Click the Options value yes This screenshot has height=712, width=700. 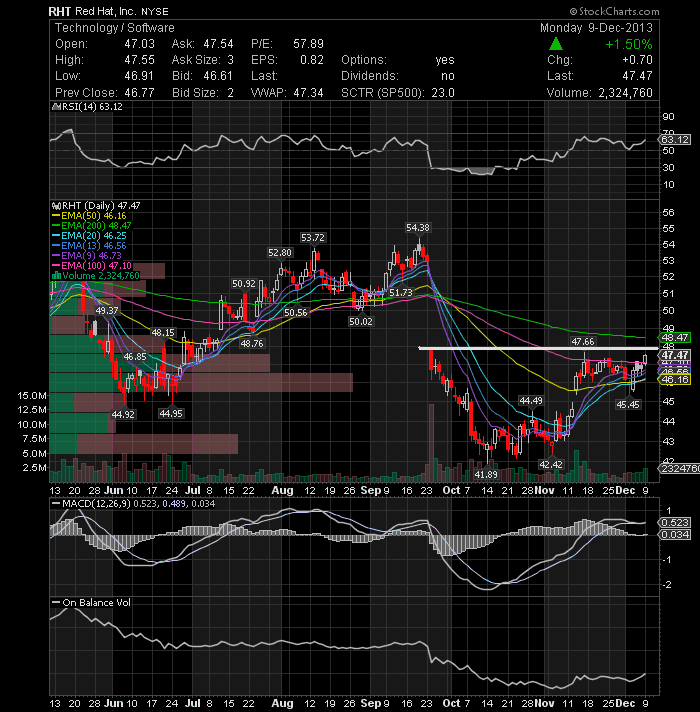(445, 60)
